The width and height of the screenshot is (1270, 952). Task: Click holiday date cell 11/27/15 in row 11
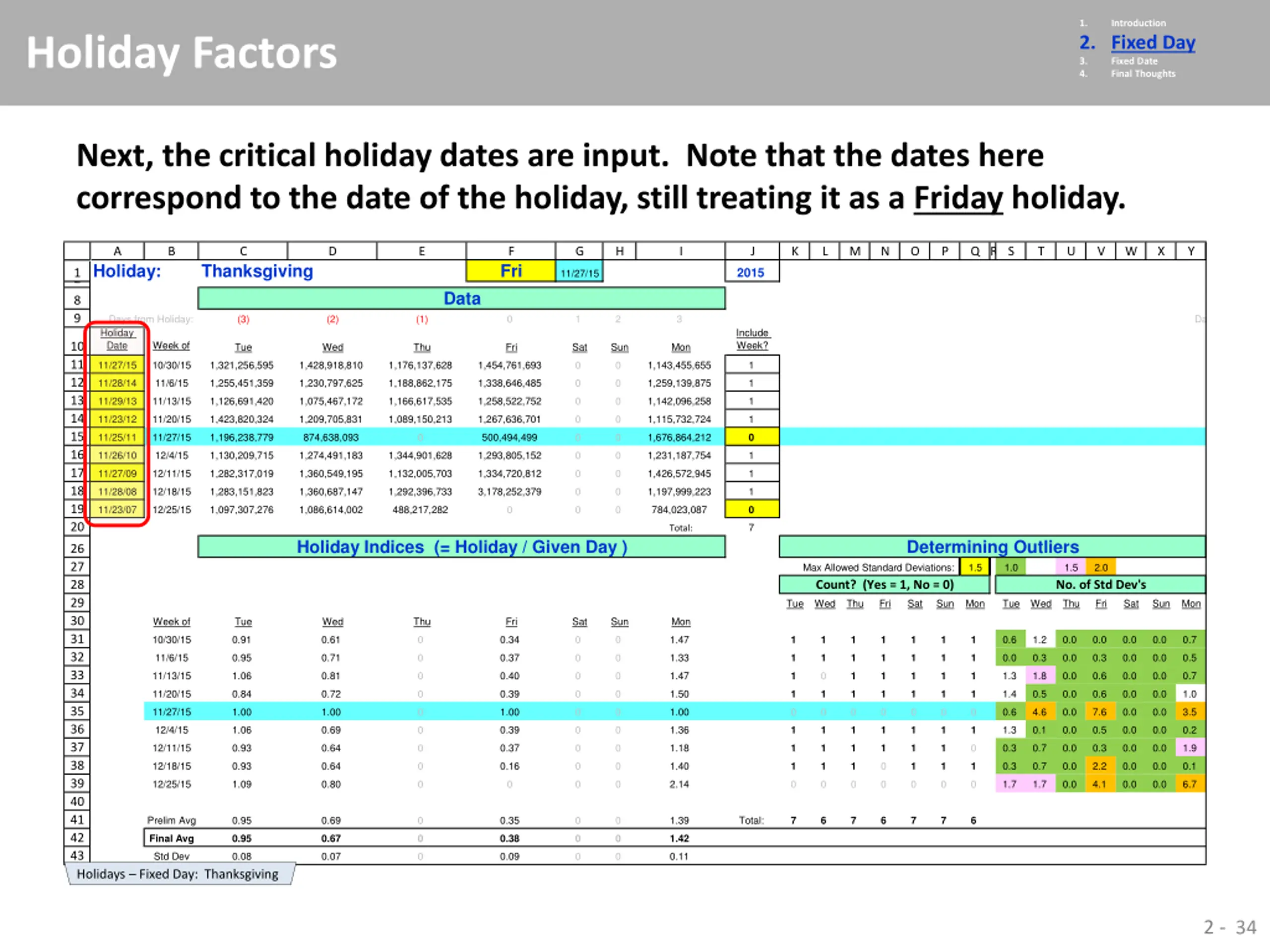point(117,365)
